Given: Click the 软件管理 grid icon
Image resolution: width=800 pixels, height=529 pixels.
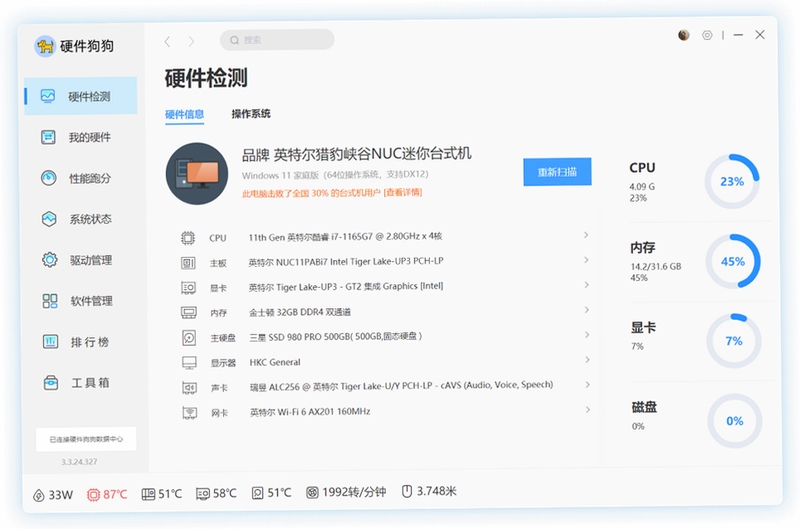Looking at the screenshot, I should (50, 300).
